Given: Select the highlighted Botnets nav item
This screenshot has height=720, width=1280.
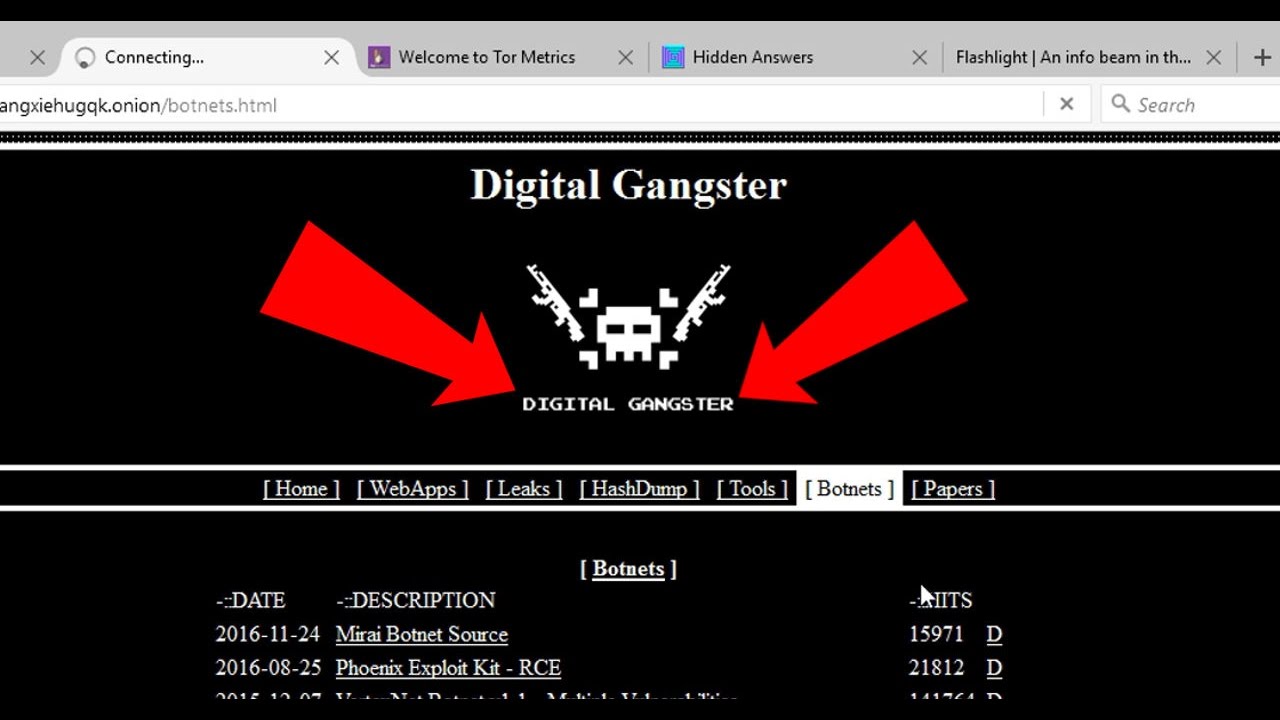Looking at the screenshot, I should tap(849, 489).
